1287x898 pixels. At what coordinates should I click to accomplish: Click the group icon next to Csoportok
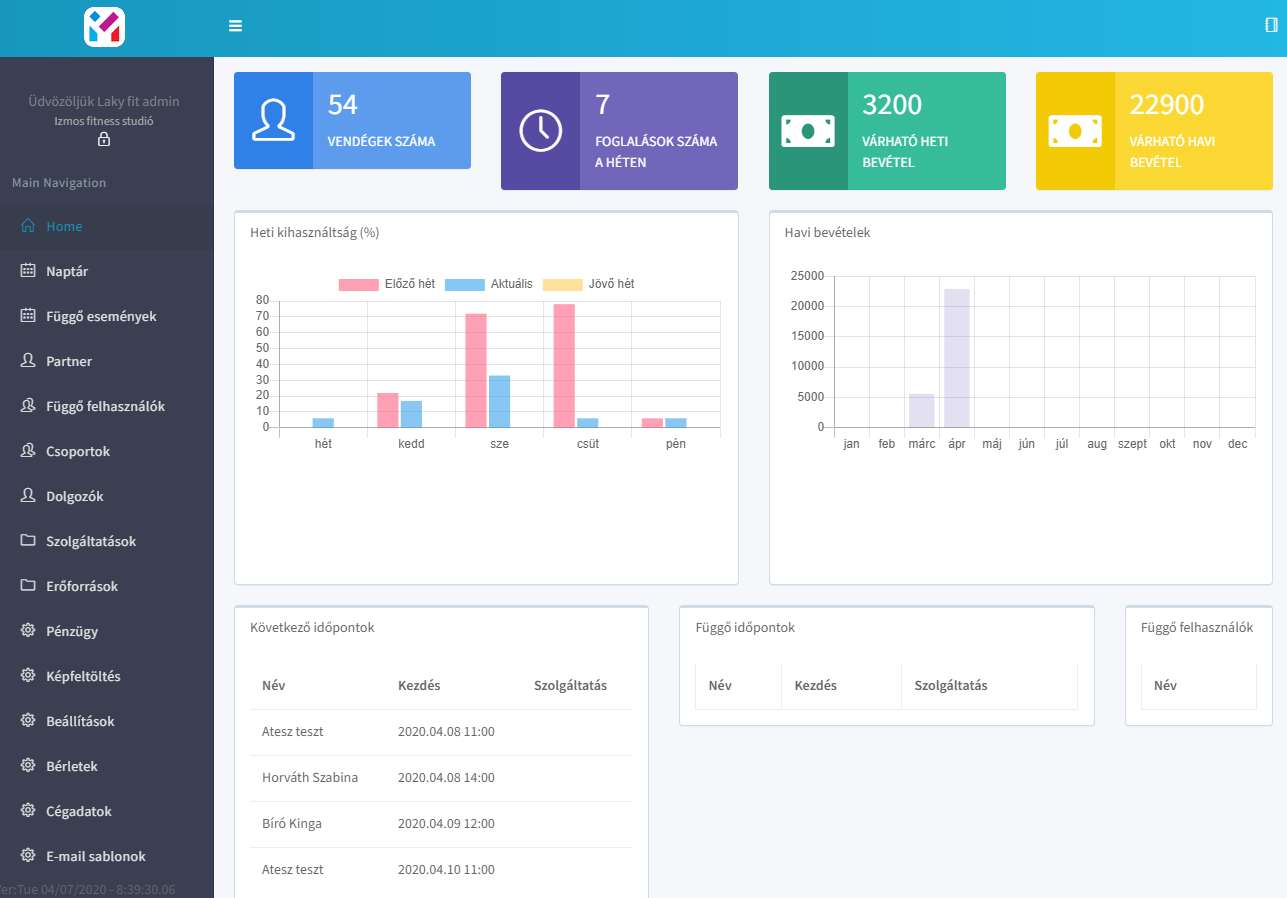[28, 451]
